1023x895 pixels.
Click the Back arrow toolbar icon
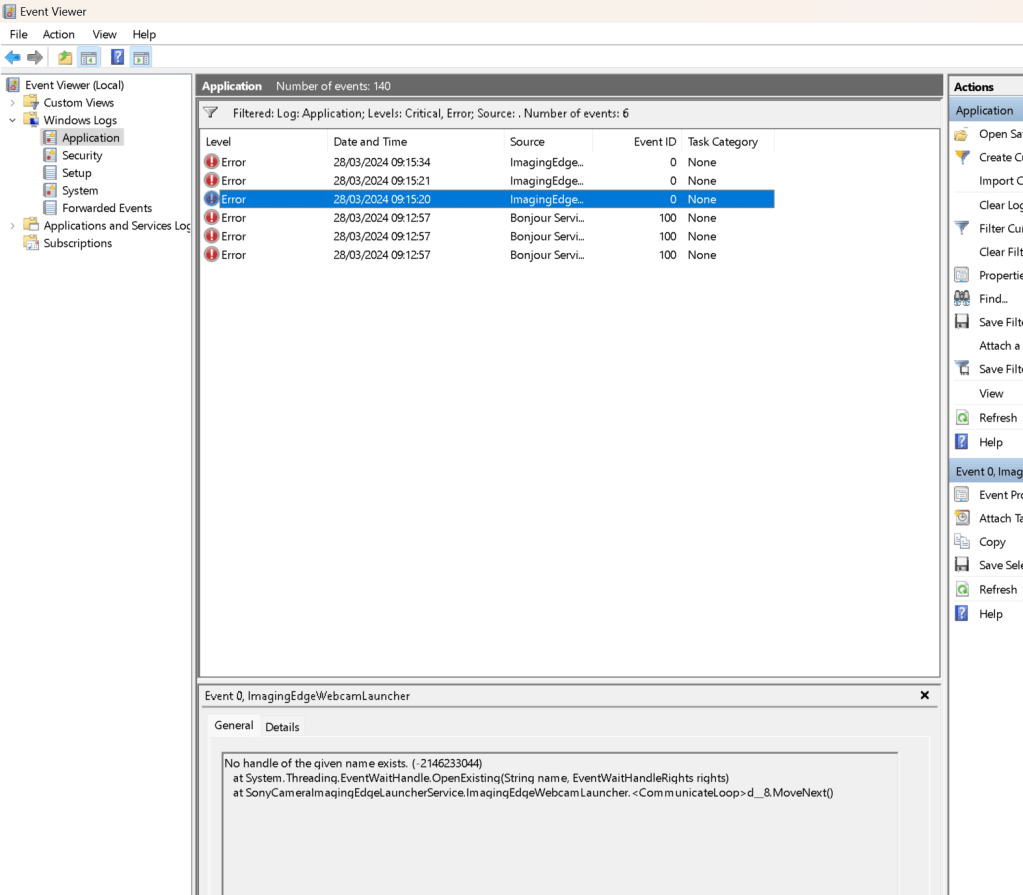click(12, 57)
